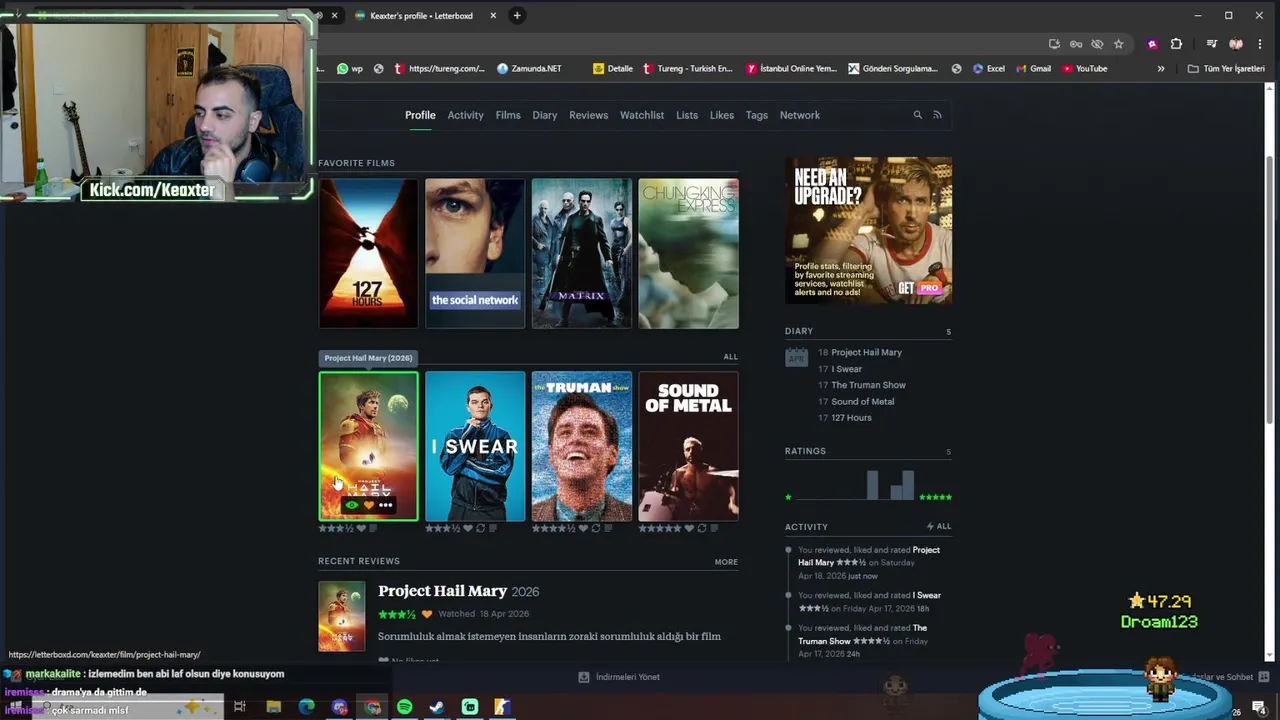Open the Extensions puzzle icon
Viewport: 1280px width, 720px height.
[x=1176, y=44]
